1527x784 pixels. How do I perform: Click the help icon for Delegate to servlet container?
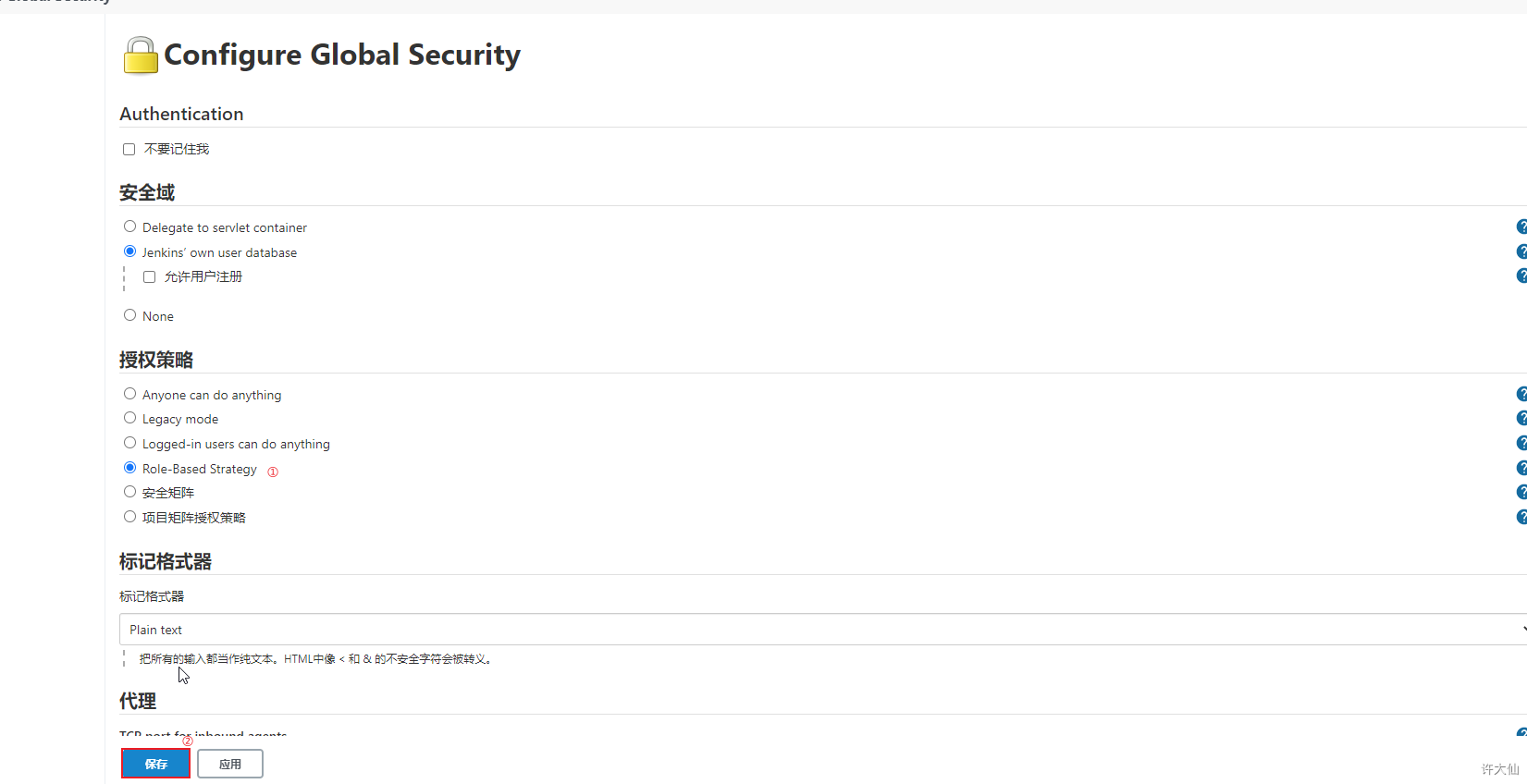click(1521, 227)
